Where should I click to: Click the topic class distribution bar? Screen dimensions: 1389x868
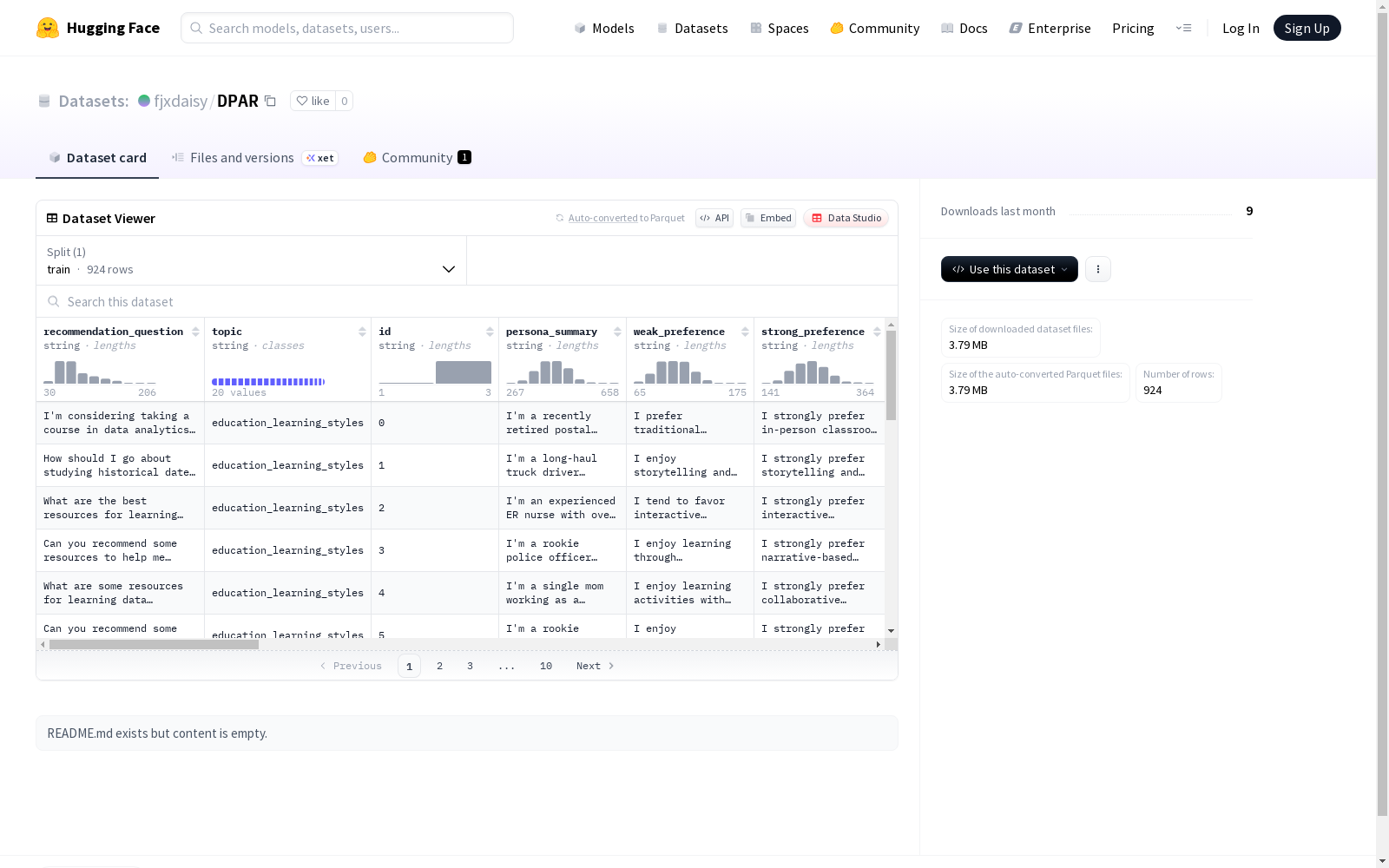click(x=268, y=382)
